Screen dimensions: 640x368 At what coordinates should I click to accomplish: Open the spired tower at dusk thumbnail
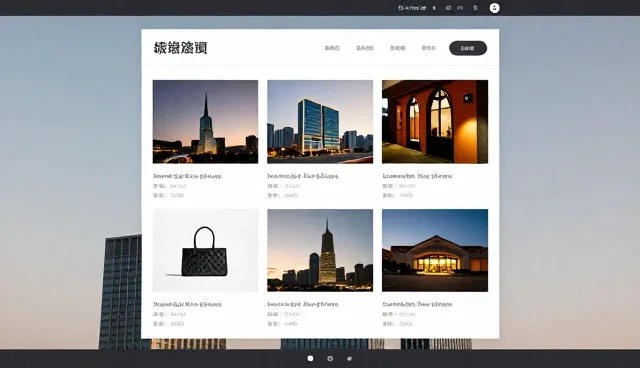point(205,122)
